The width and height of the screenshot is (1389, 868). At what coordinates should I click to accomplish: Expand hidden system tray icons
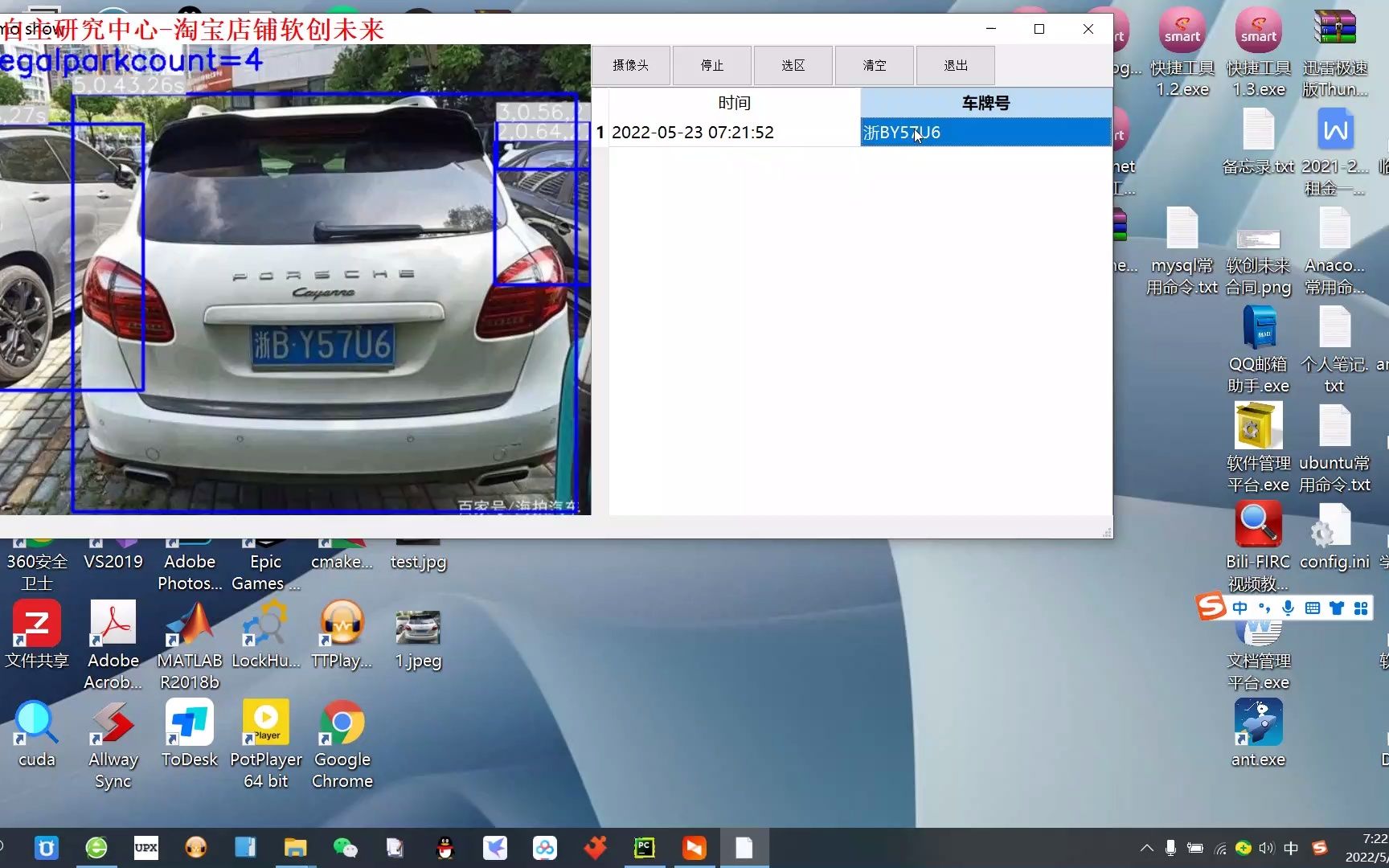pos(1147,848)
